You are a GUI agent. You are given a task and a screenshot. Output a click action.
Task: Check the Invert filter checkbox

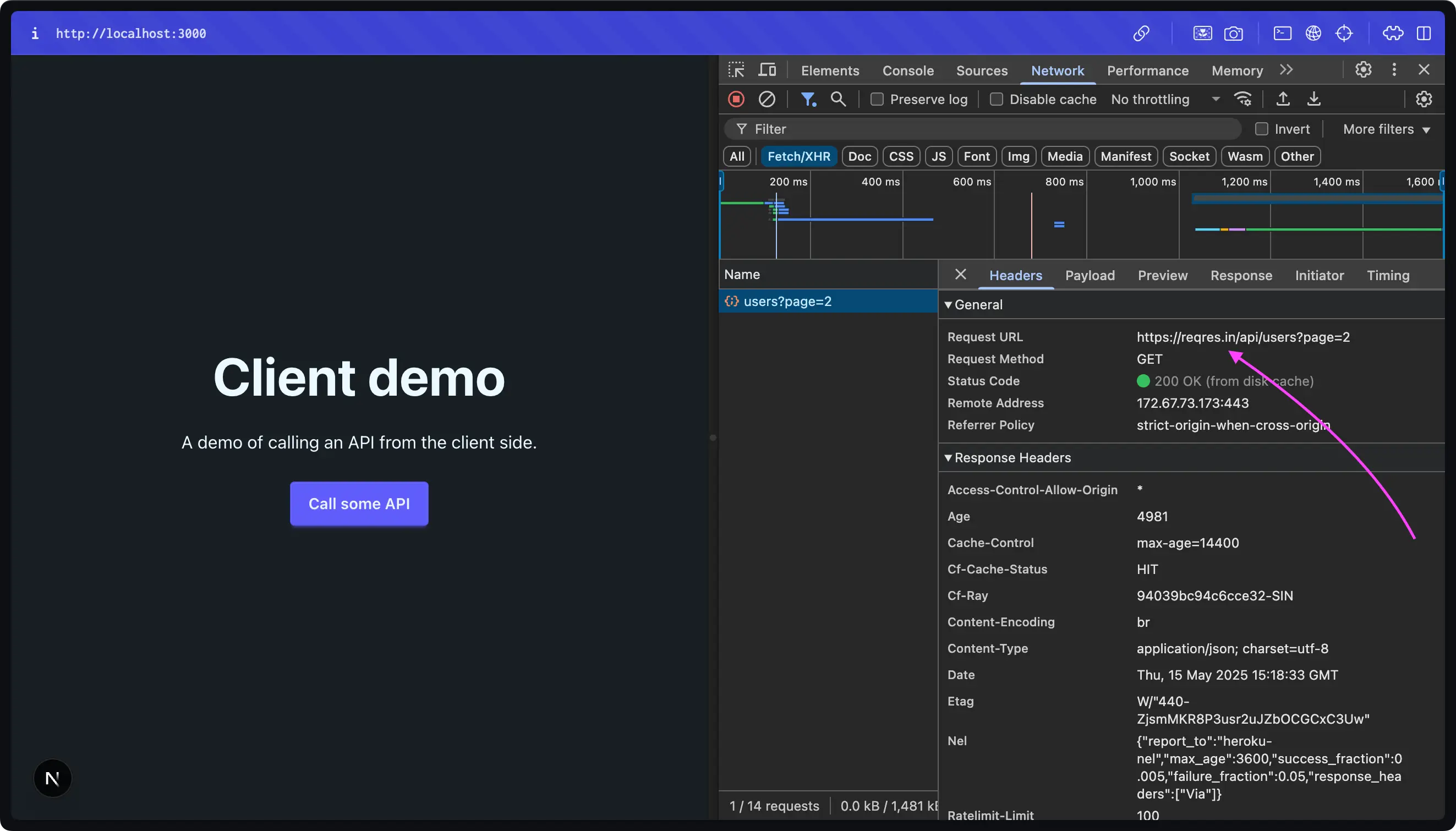(x=1261, y=129)
